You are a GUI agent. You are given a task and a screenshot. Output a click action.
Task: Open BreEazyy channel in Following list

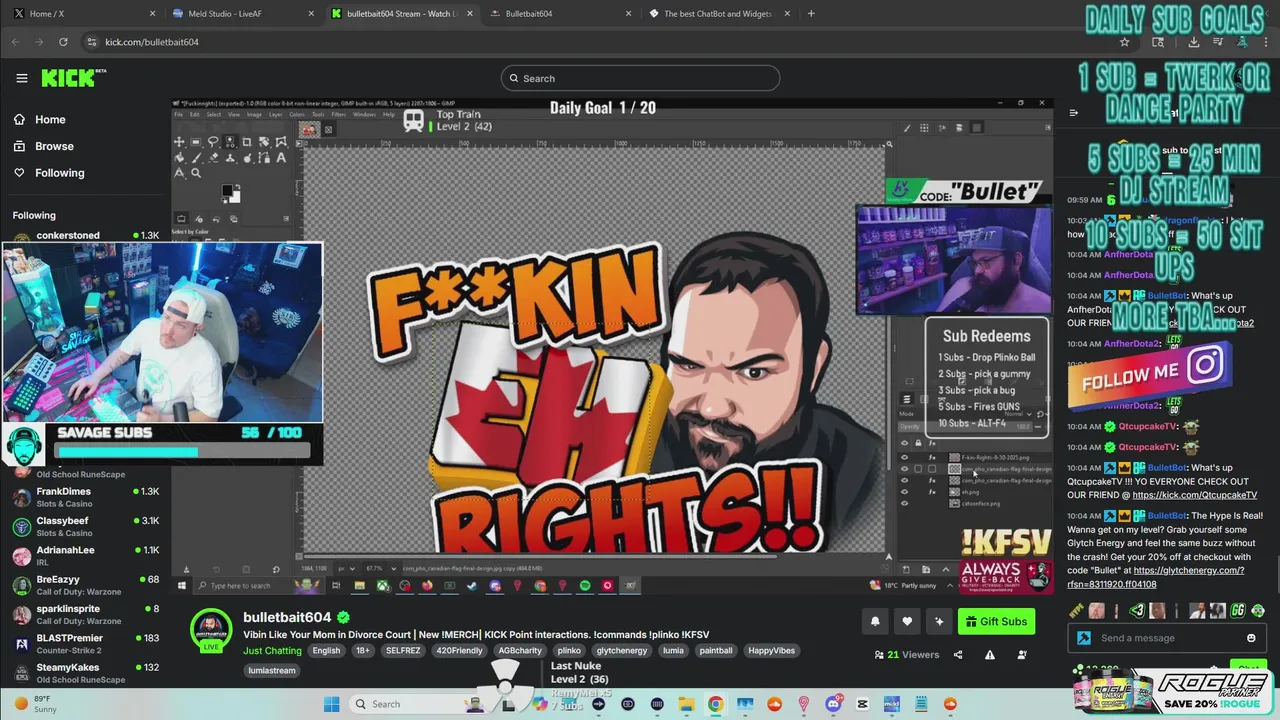(85, 585)
